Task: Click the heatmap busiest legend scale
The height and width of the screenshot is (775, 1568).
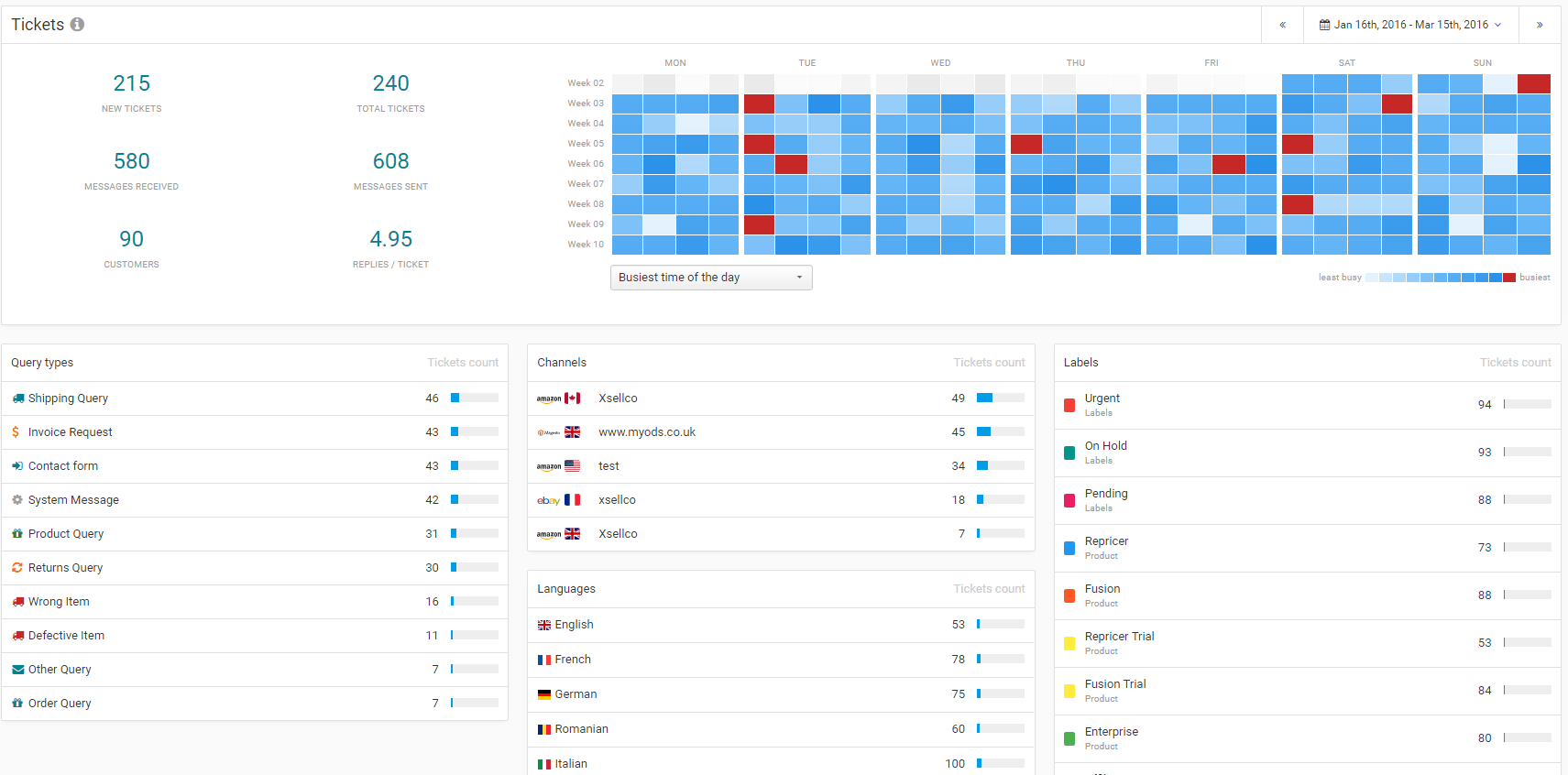Action: [x=1441, y=278]
